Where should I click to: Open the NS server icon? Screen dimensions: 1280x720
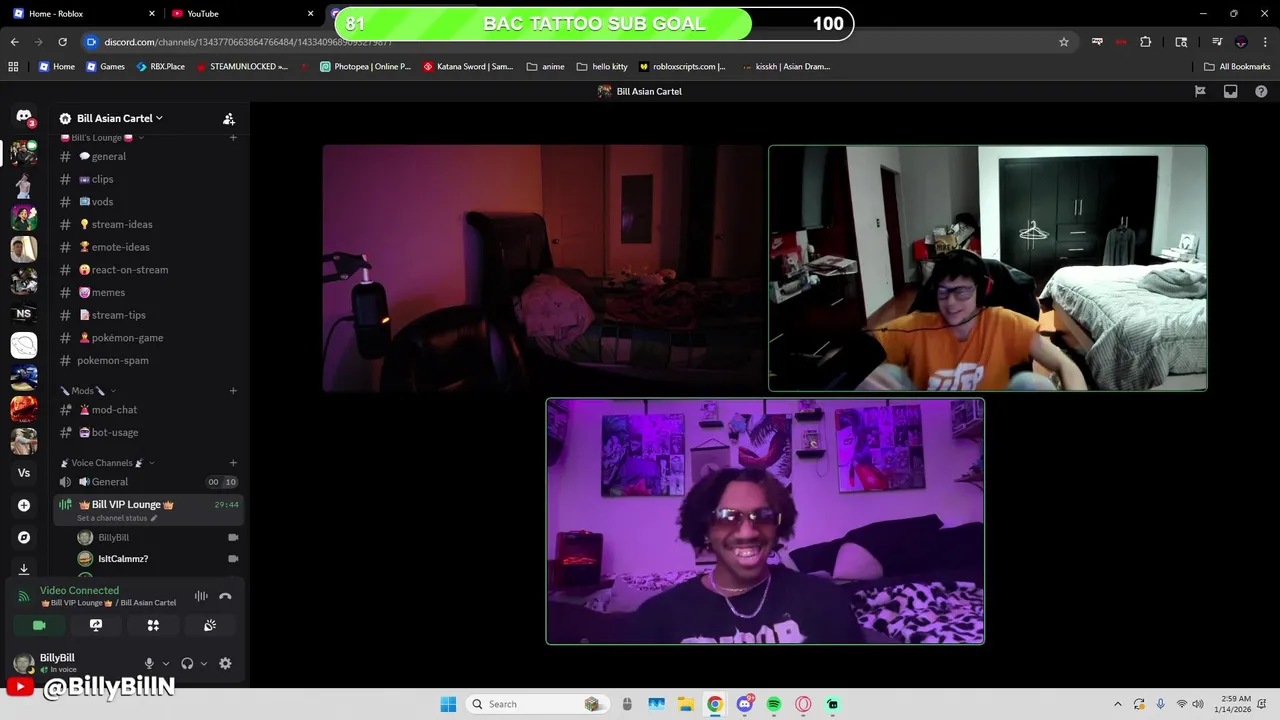click(24, 313)
